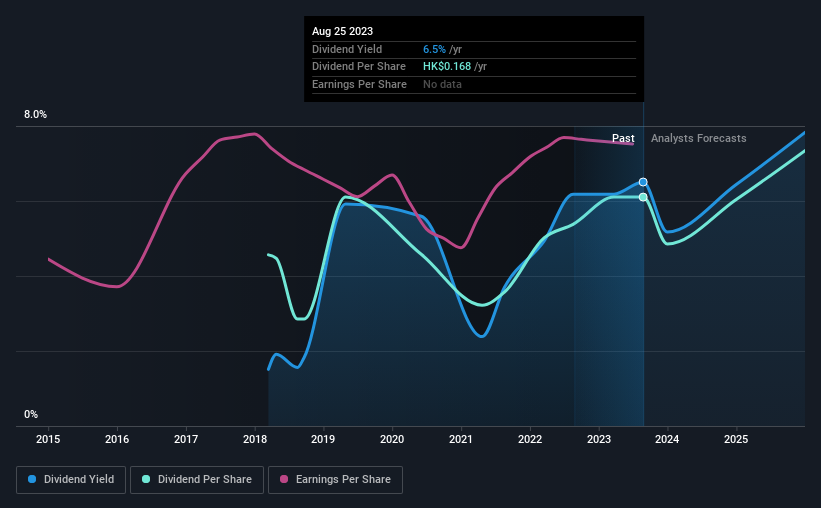Select the blue Dividend Yield data point marker
821x508 pixels.
pyautogui.click(x=643, y=182)
